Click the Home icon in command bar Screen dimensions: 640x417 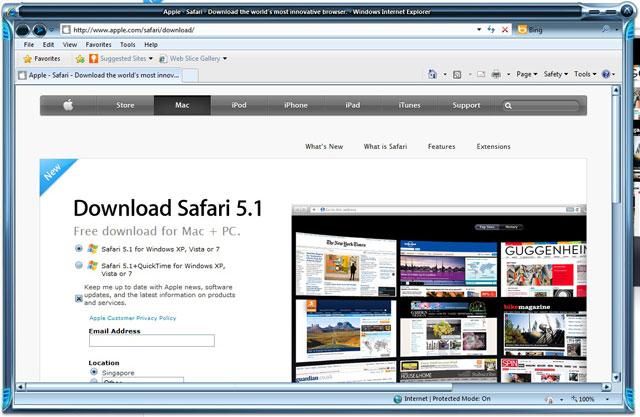pos(432,74)
